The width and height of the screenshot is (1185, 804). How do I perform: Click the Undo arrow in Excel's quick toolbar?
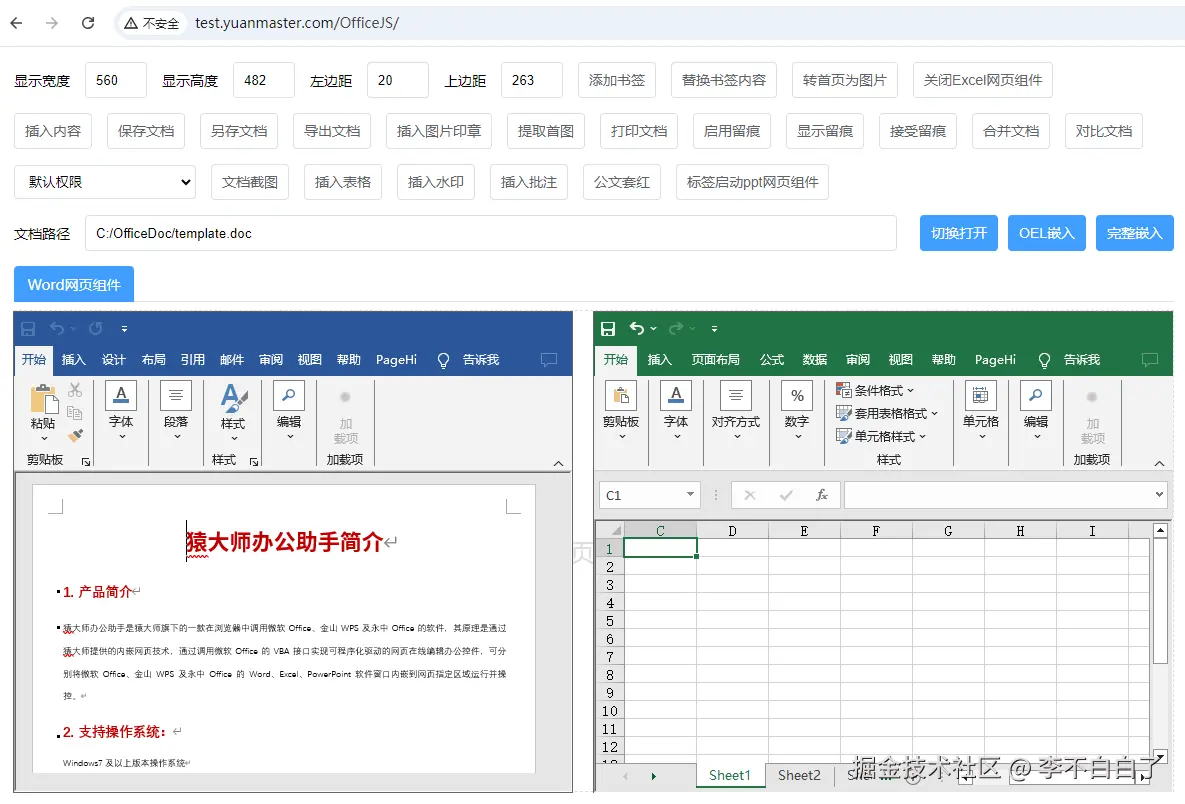637,328
